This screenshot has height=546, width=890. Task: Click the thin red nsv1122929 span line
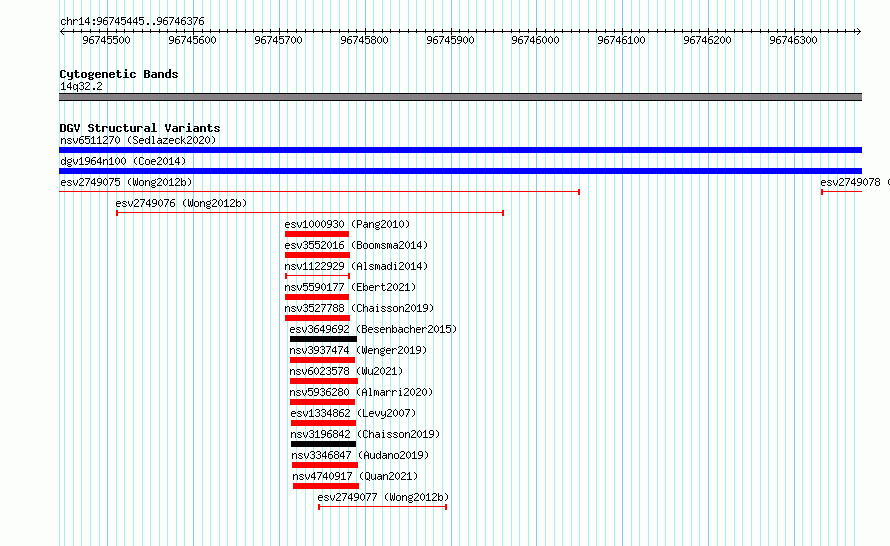tap(317, 276)
